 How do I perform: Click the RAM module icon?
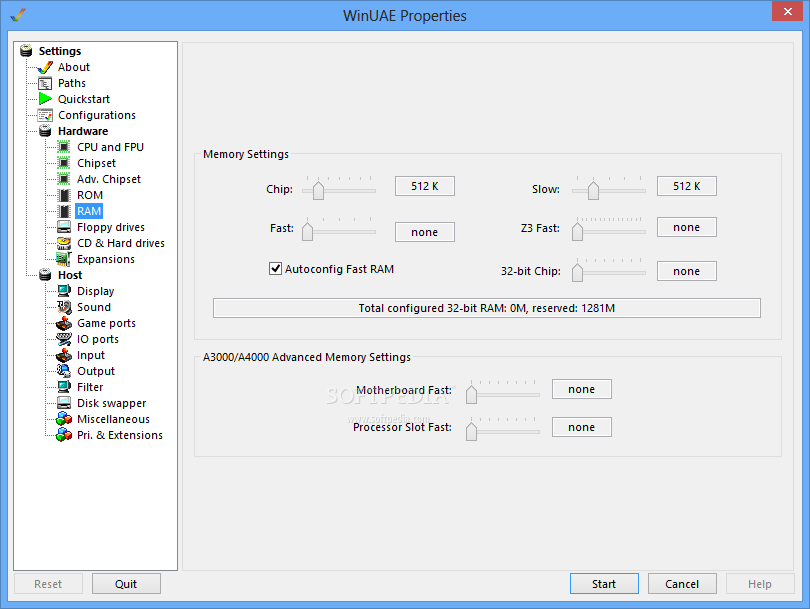coord(64,211)
